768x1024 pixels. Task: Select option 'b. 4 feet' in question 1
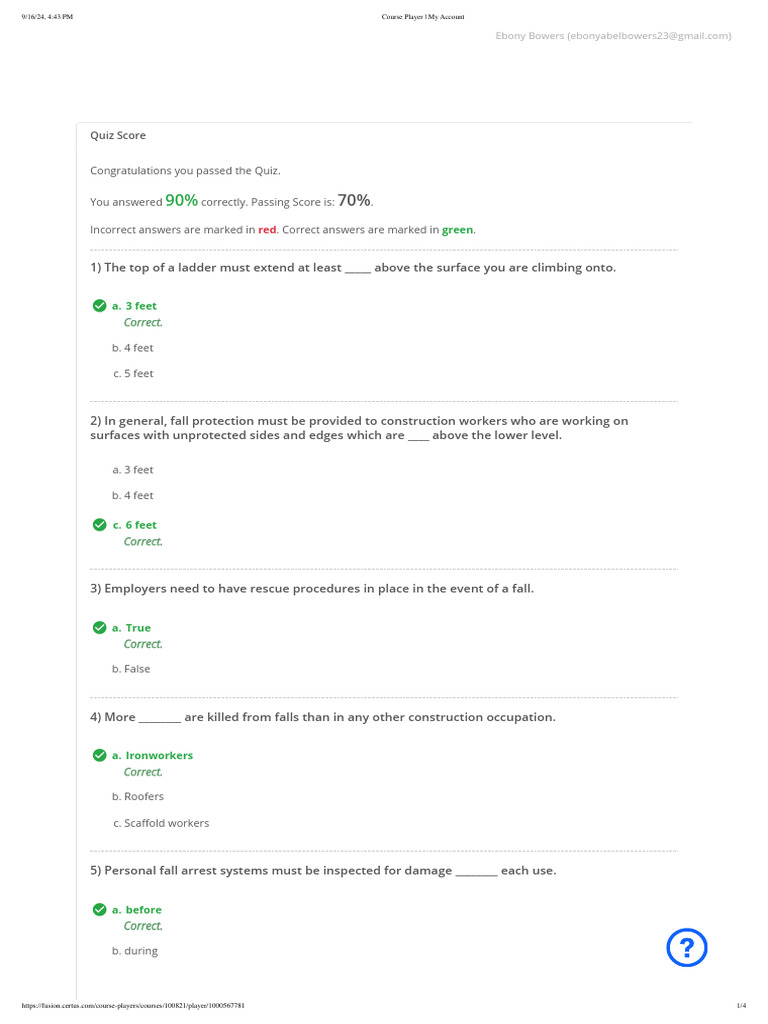point(133,348)
